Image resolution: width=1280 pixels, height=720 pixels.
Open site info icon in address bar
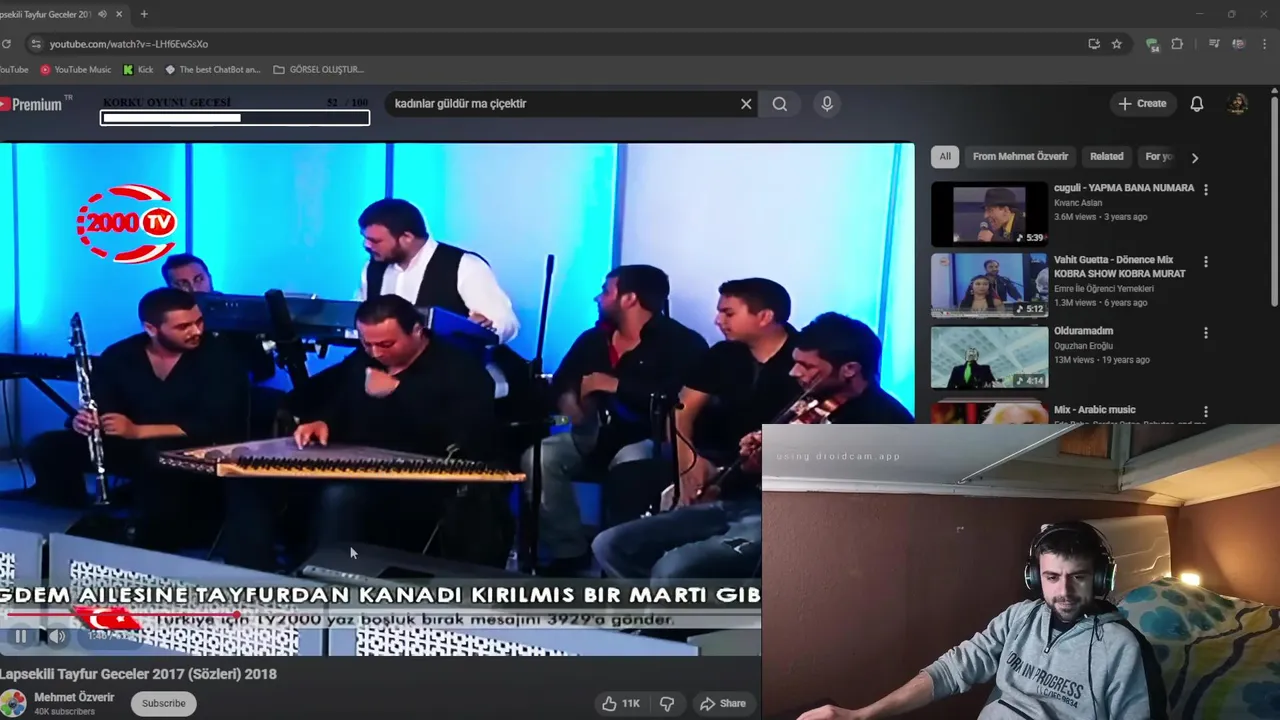click(36, 44)
